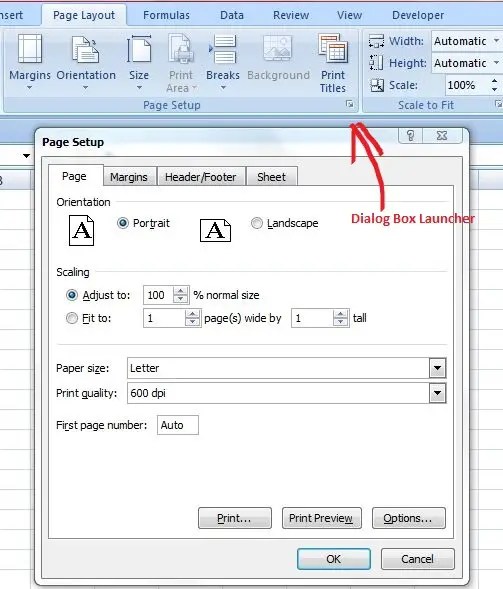
Task: Click the Print Preview button
Action: [x=322, y=518]
